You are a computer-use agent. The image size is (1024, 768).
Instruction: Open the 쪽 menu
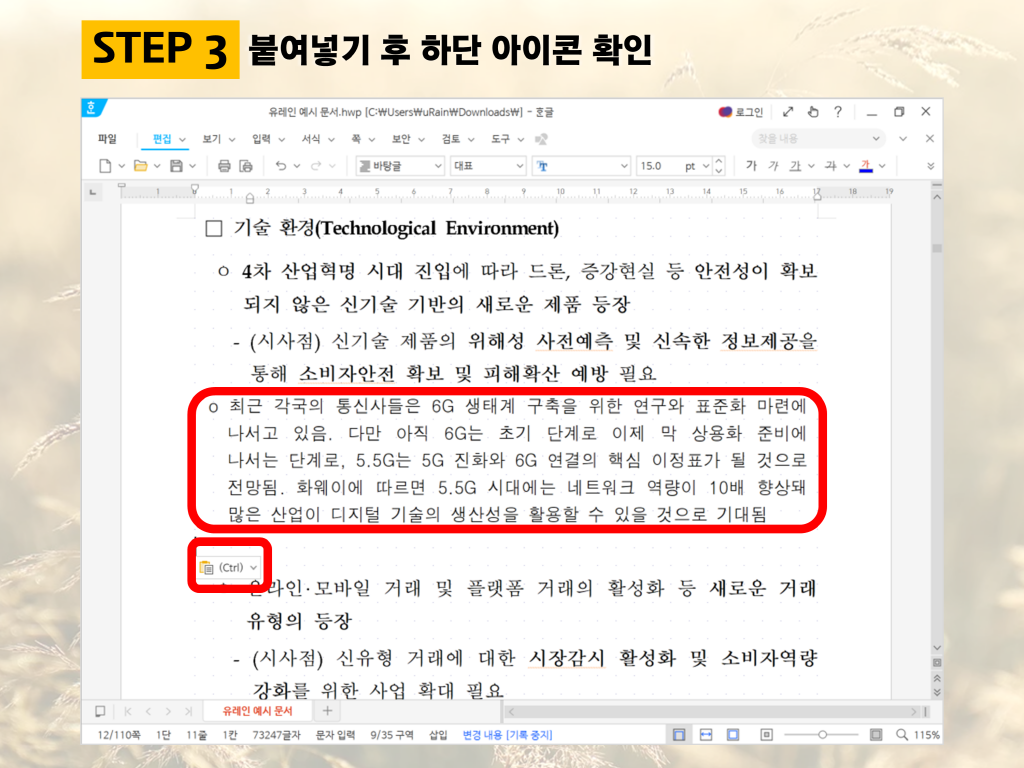pyautogui.click(x=356, y=138)
